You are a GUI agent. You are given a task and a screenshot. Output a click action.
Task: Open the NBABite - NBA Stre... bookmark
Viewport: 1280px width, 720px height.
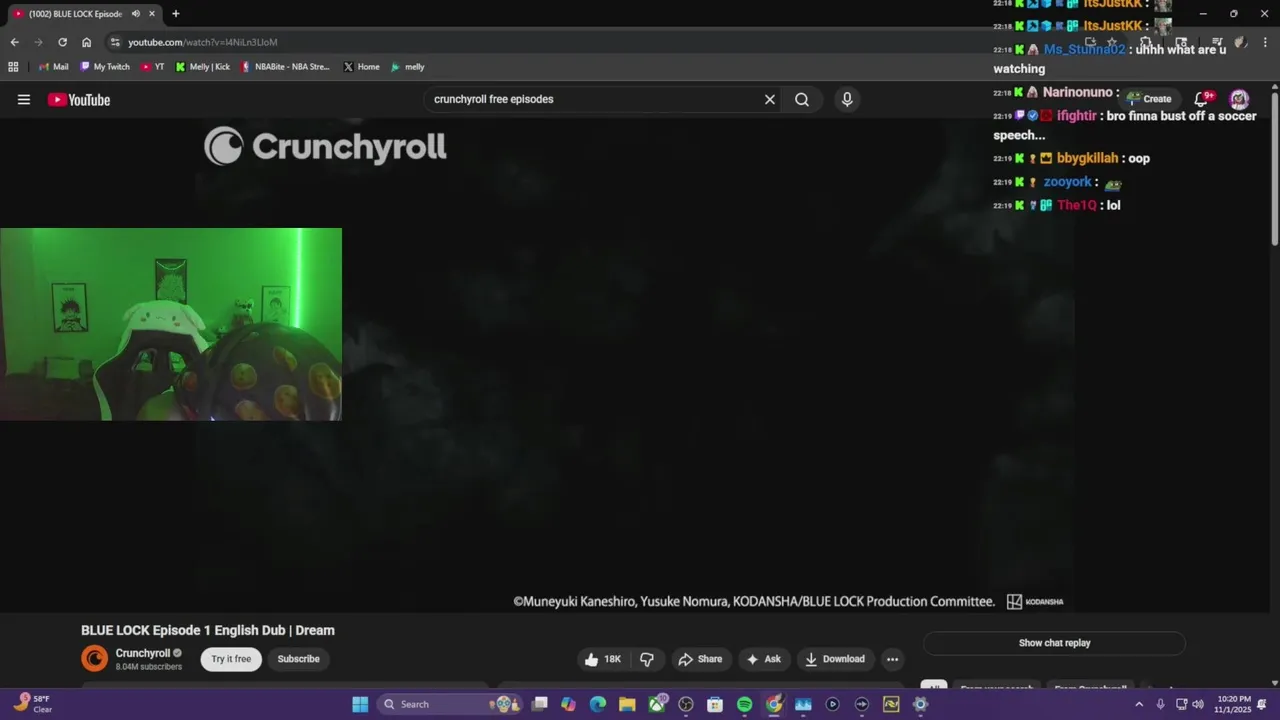click(x=285, y=67)
